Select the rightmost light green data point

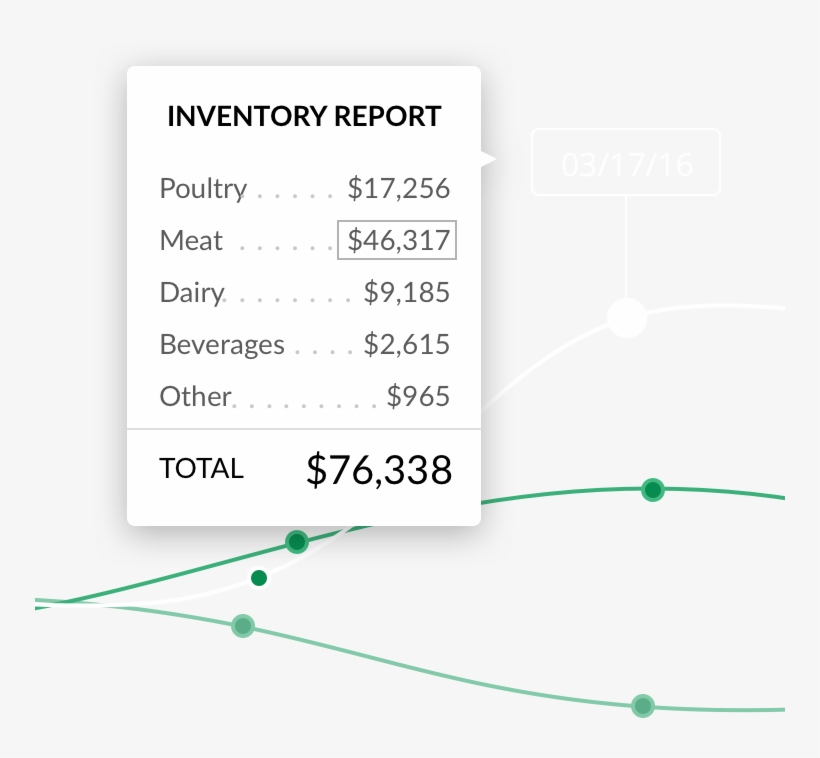coord(641,705)
